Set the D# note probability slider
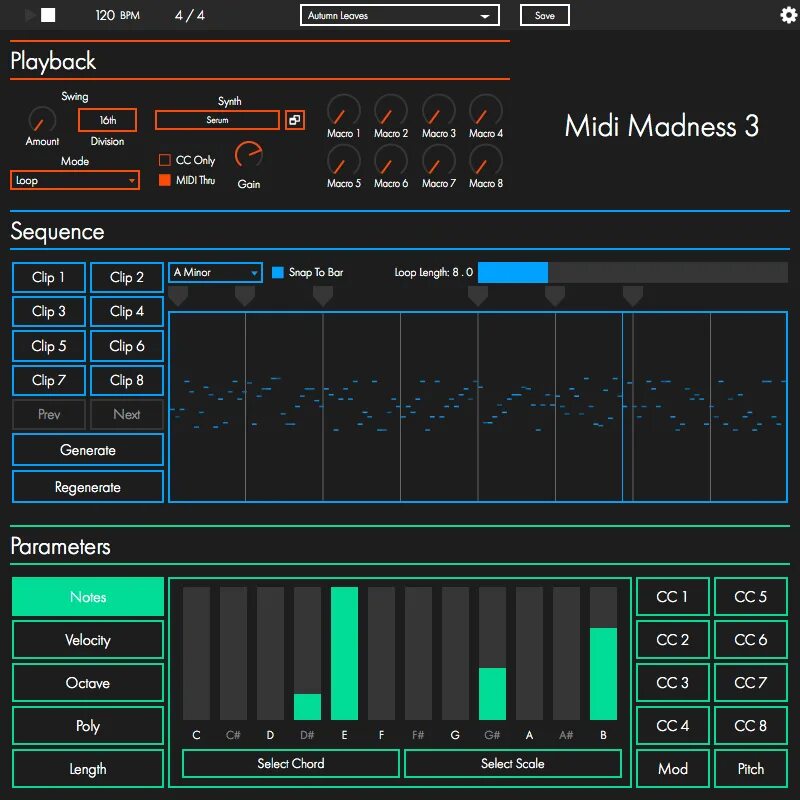800x800 pixels. point(307,654)
